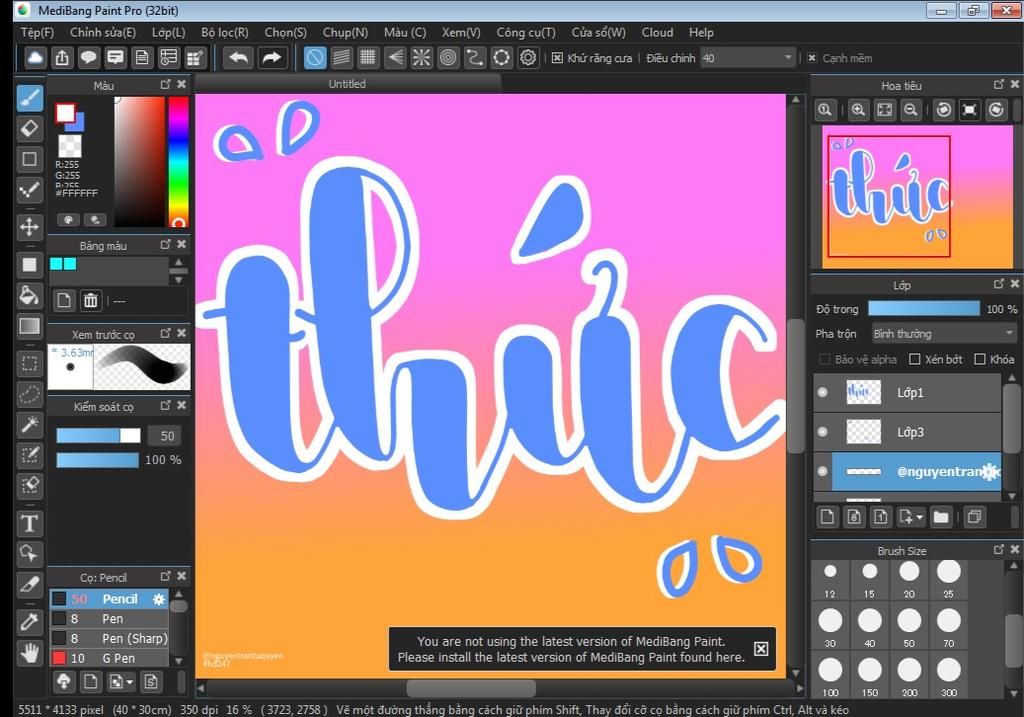Dismiss the MediBang update notification
Image resolution: width=1024 pixels, height=717 pixels.
(761, 648)
